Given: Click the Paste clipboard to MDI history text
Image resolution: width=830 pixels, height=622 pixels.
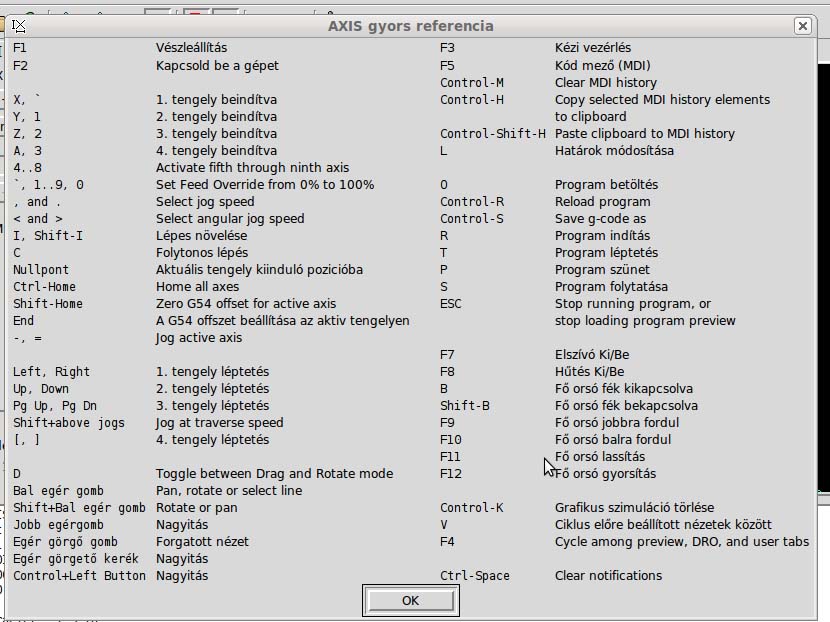Looking at the screenshot, I should click(x=644, y=134).
